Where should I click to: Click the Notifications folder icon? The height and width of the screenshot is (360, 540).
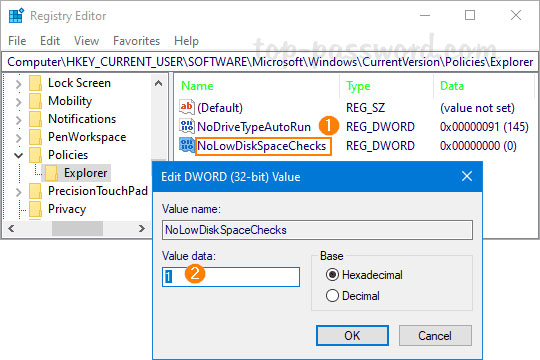[x=36, y=119]
